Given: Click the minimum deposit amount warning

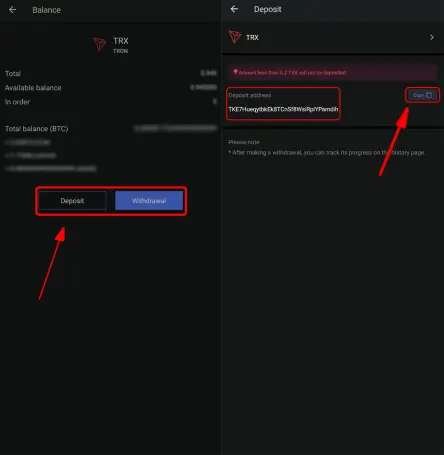Looking at the screenshot, I should (x=332, y=72).
